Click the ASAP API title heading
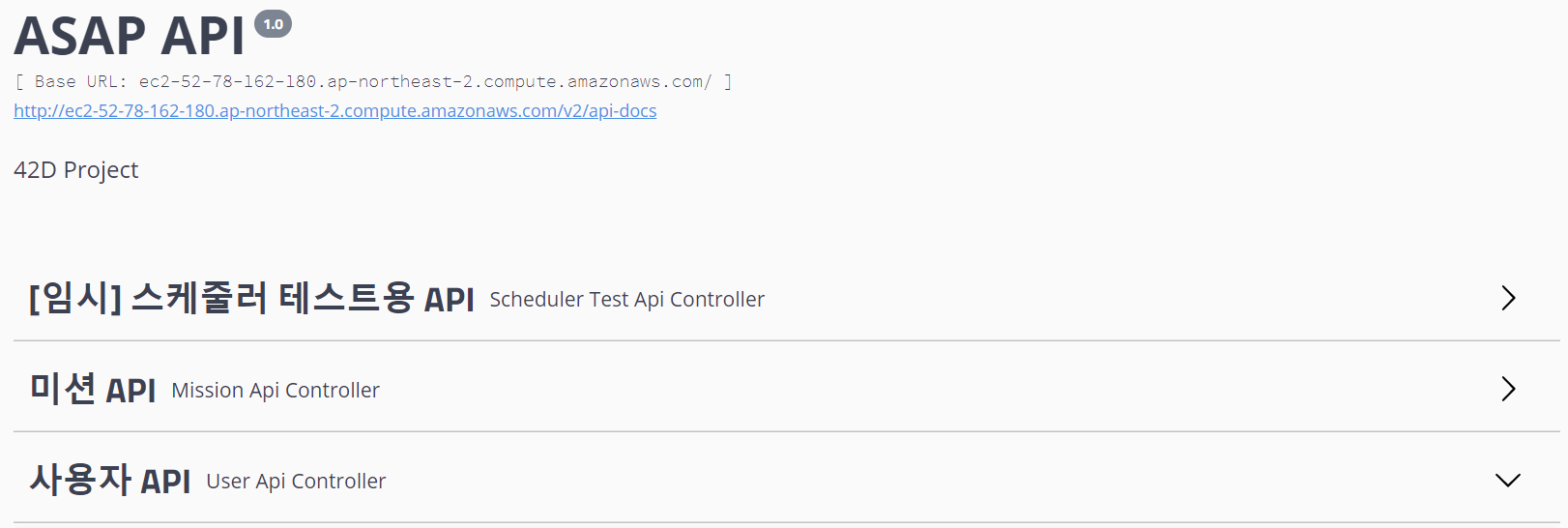The image size is (1568, 528). [129, 37]
